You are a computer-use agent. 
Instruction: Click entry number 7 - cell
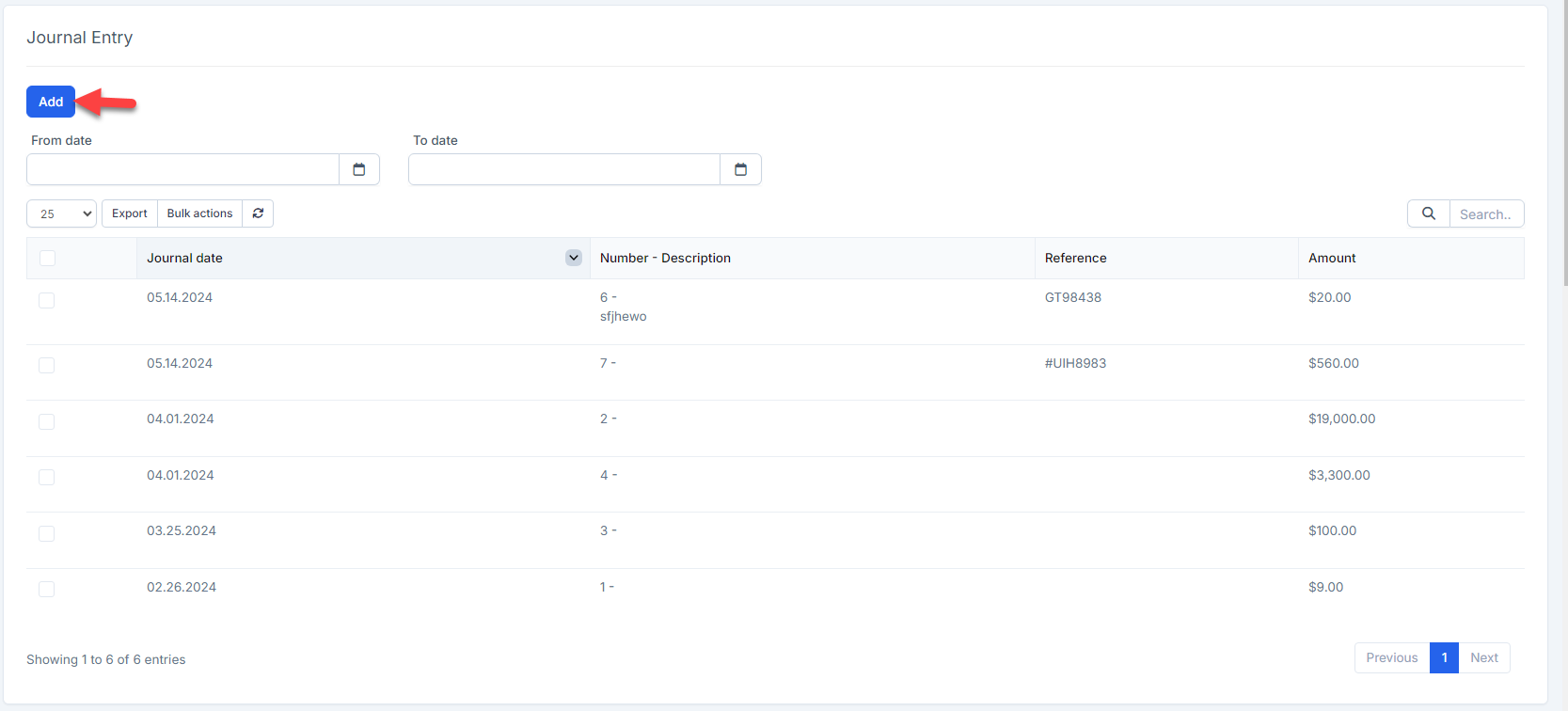pyautogui.click(x=608, y=363)
